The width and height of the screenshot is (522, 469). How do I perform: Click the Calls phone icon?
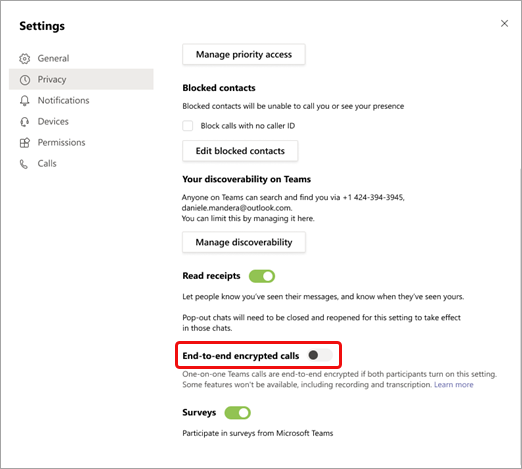[24, 164]
